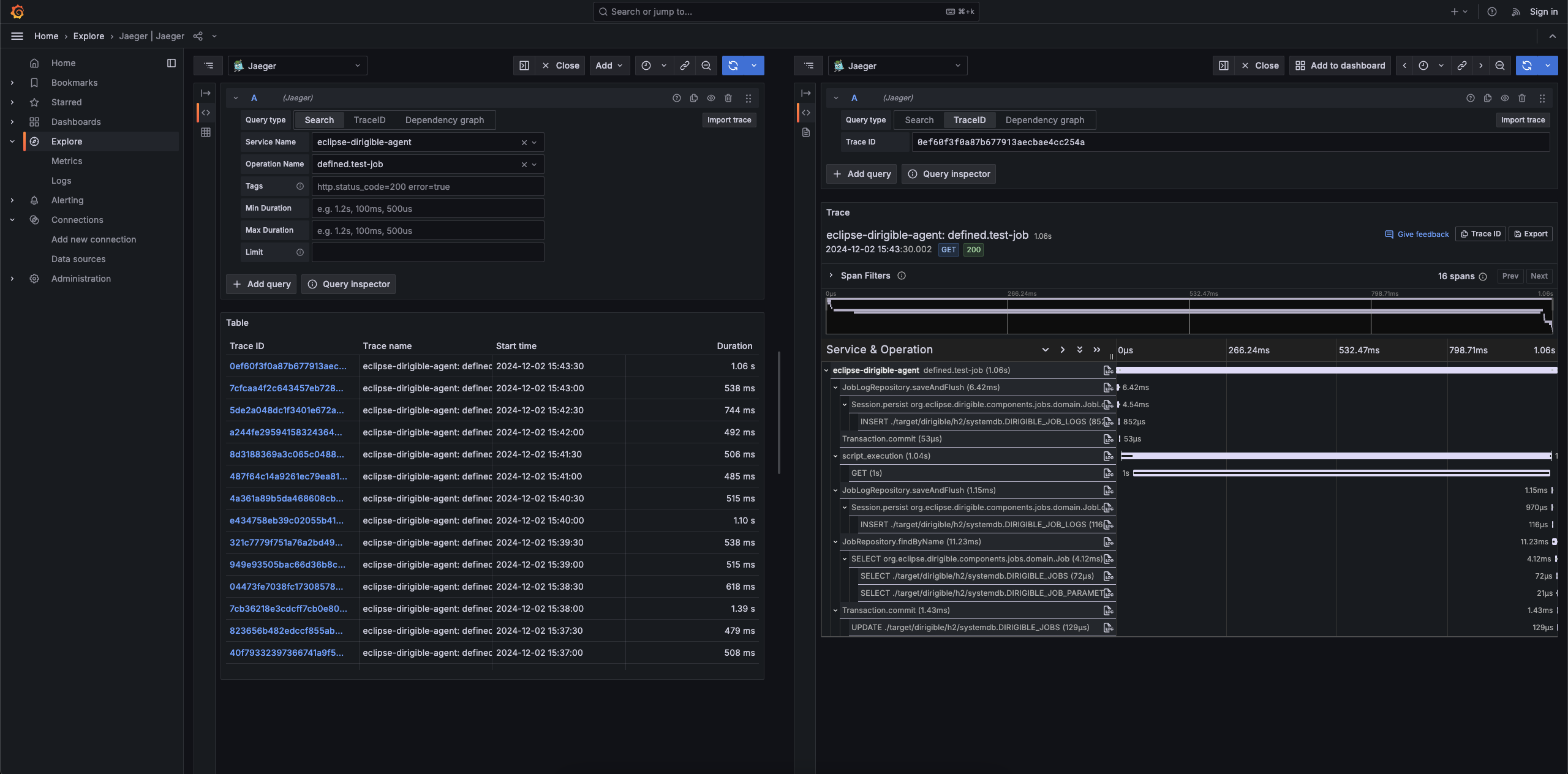Delete query A in right pane

click(1522, 98)
